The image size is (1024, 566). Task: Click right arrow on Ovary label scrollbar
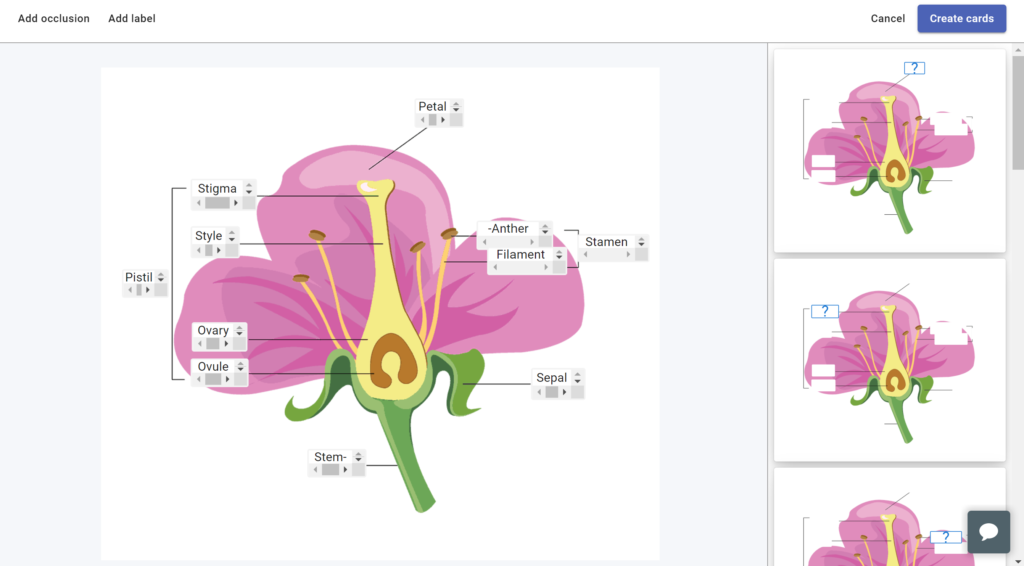click(227, 343)
